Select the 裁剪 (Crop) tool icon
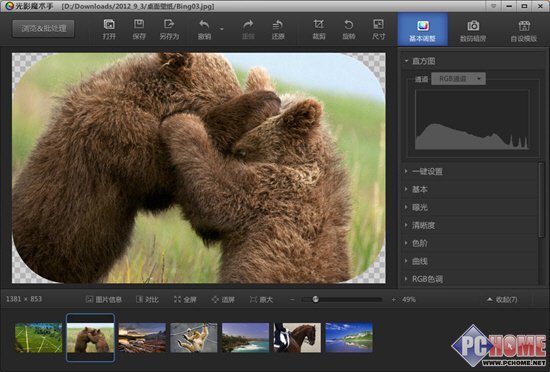This screenshot has width=550, height=372. (x=318, y=24)
